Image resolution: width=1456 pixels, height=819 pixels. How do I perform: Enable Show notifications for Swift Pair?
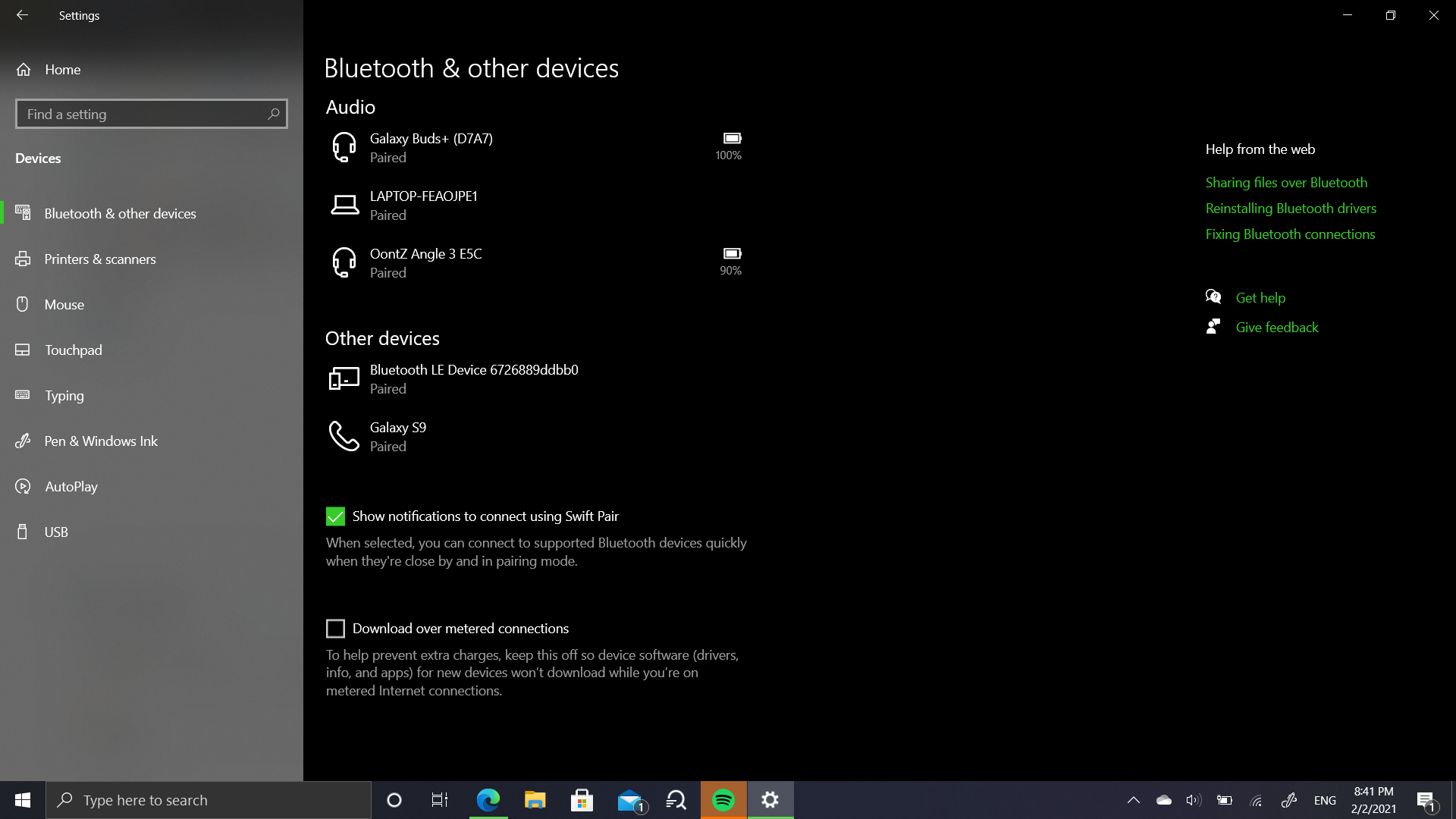coord(336,516)
